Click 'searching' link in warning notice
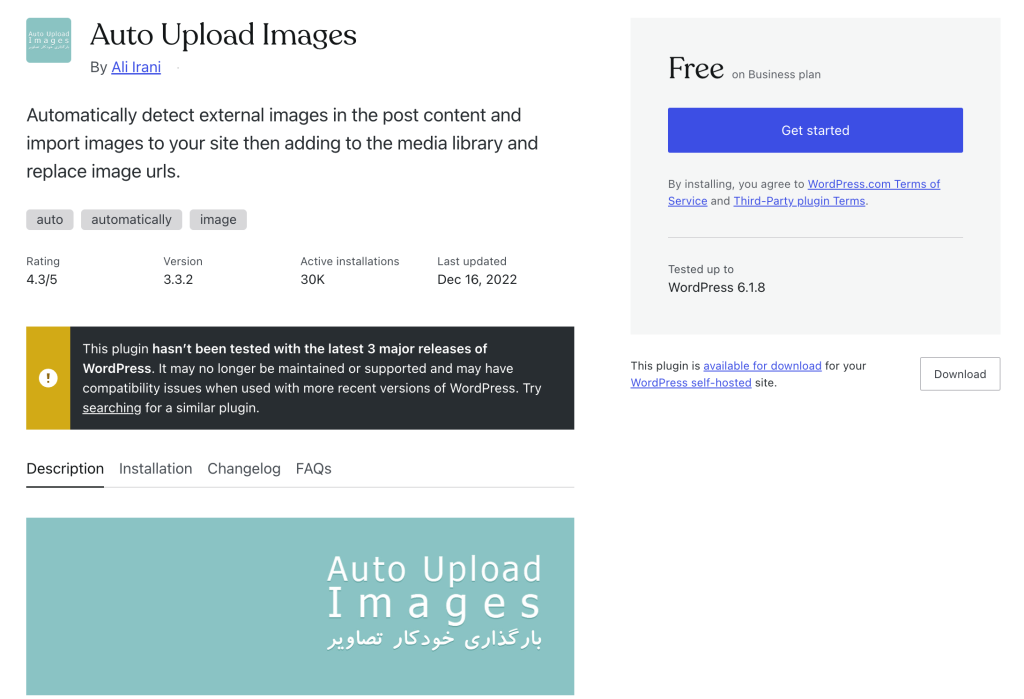 click(x=112, y=408)
